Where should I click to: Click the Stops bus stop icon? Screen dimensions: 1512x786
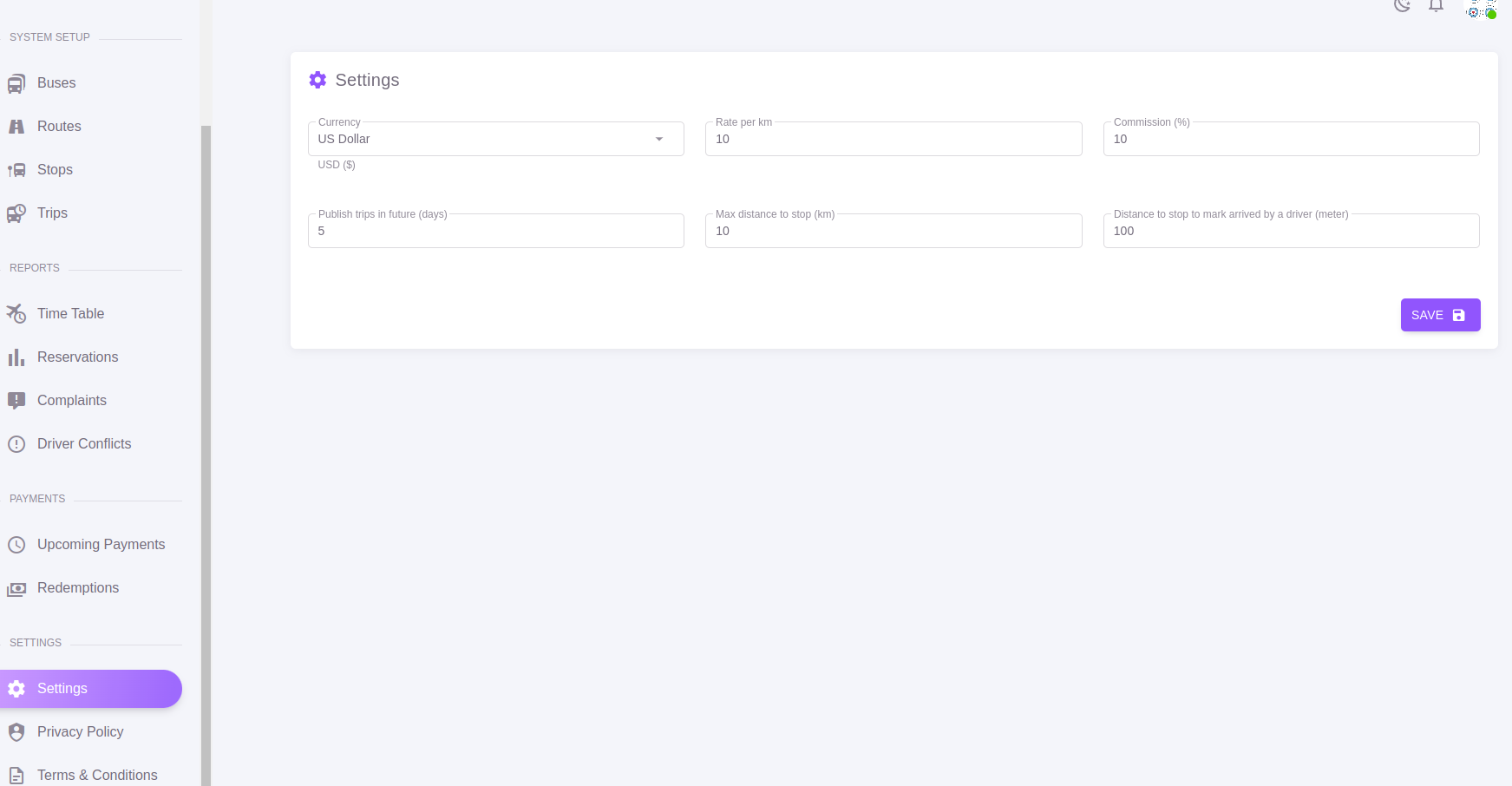pyautogui.click(x=16, y=170)
